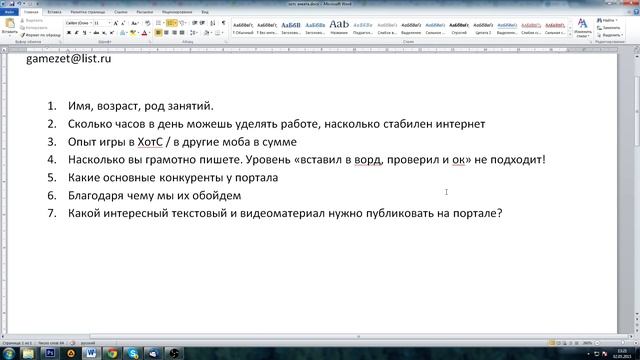Screen dimensions: 640x360
Task: Open the Windows Start button
Action: 9,353
